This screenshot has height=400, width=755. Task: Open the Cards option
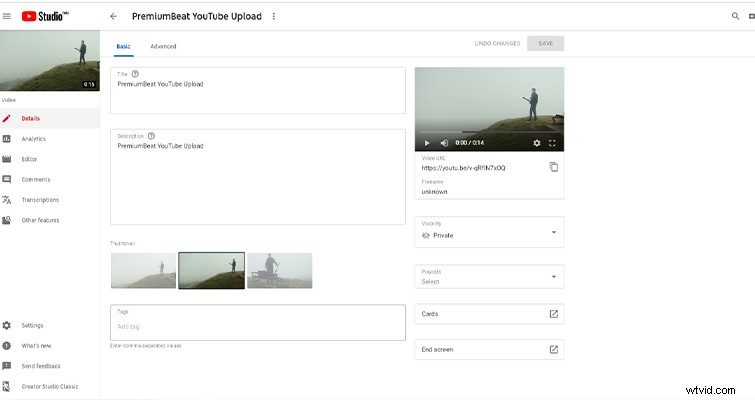[489, 314]
